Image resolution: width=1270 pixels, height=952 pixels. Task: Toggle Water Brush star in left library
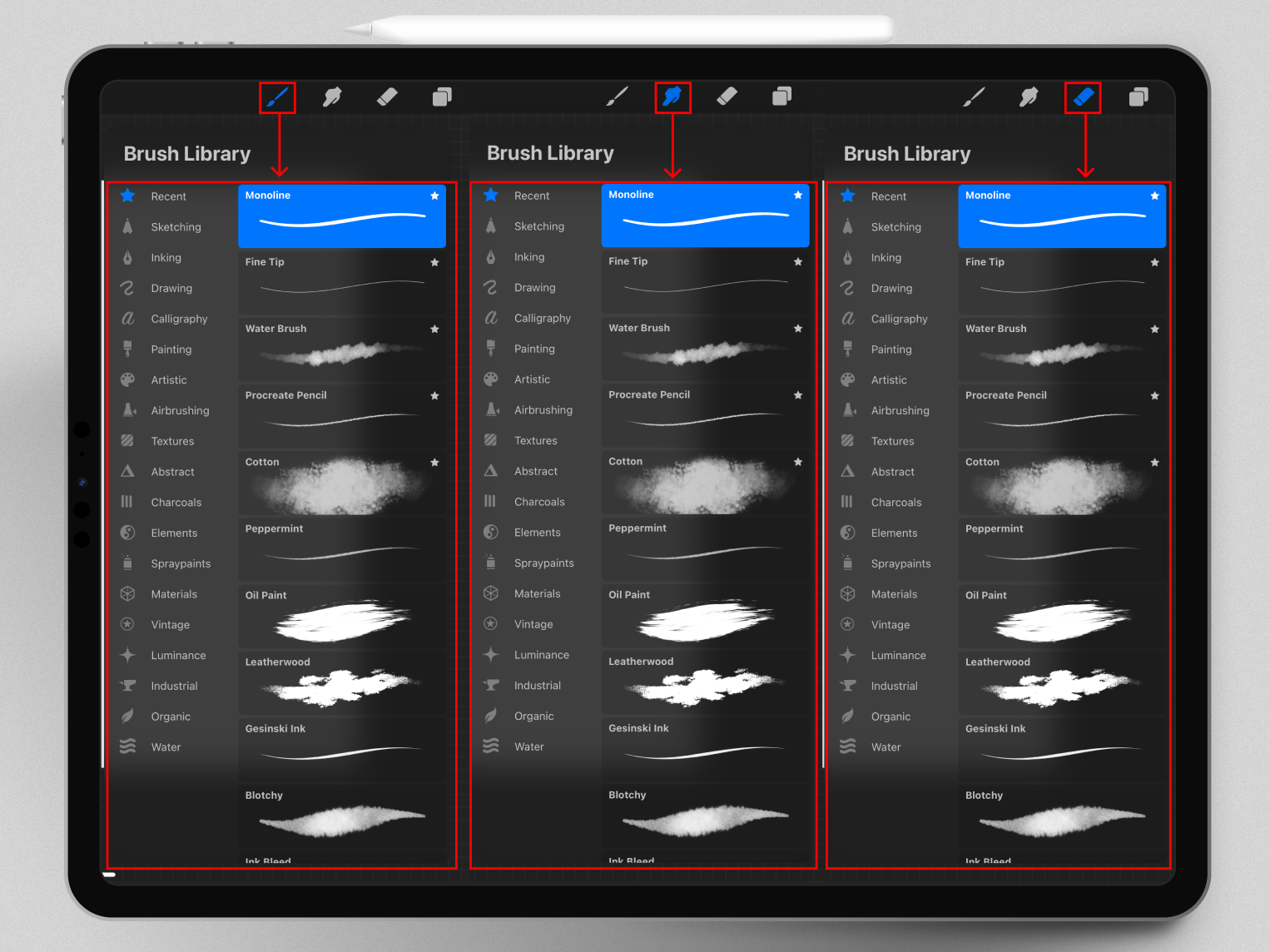(434, 329)
